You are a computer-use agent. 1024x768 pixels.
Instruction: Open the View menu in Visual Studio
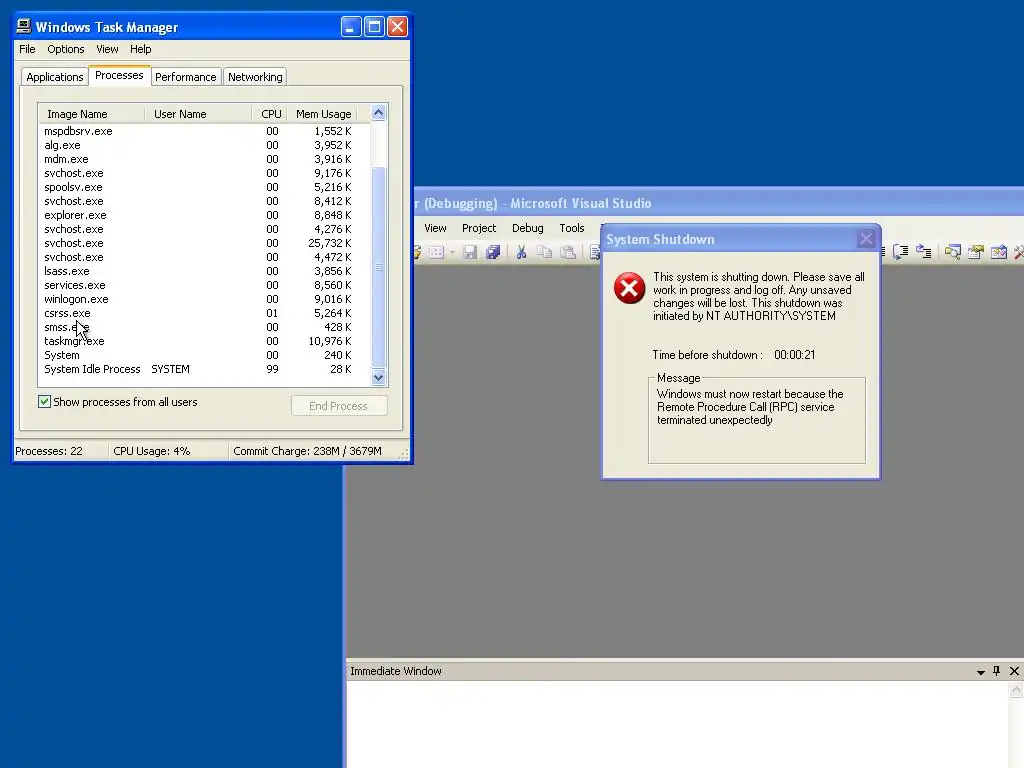pos(435,228)
